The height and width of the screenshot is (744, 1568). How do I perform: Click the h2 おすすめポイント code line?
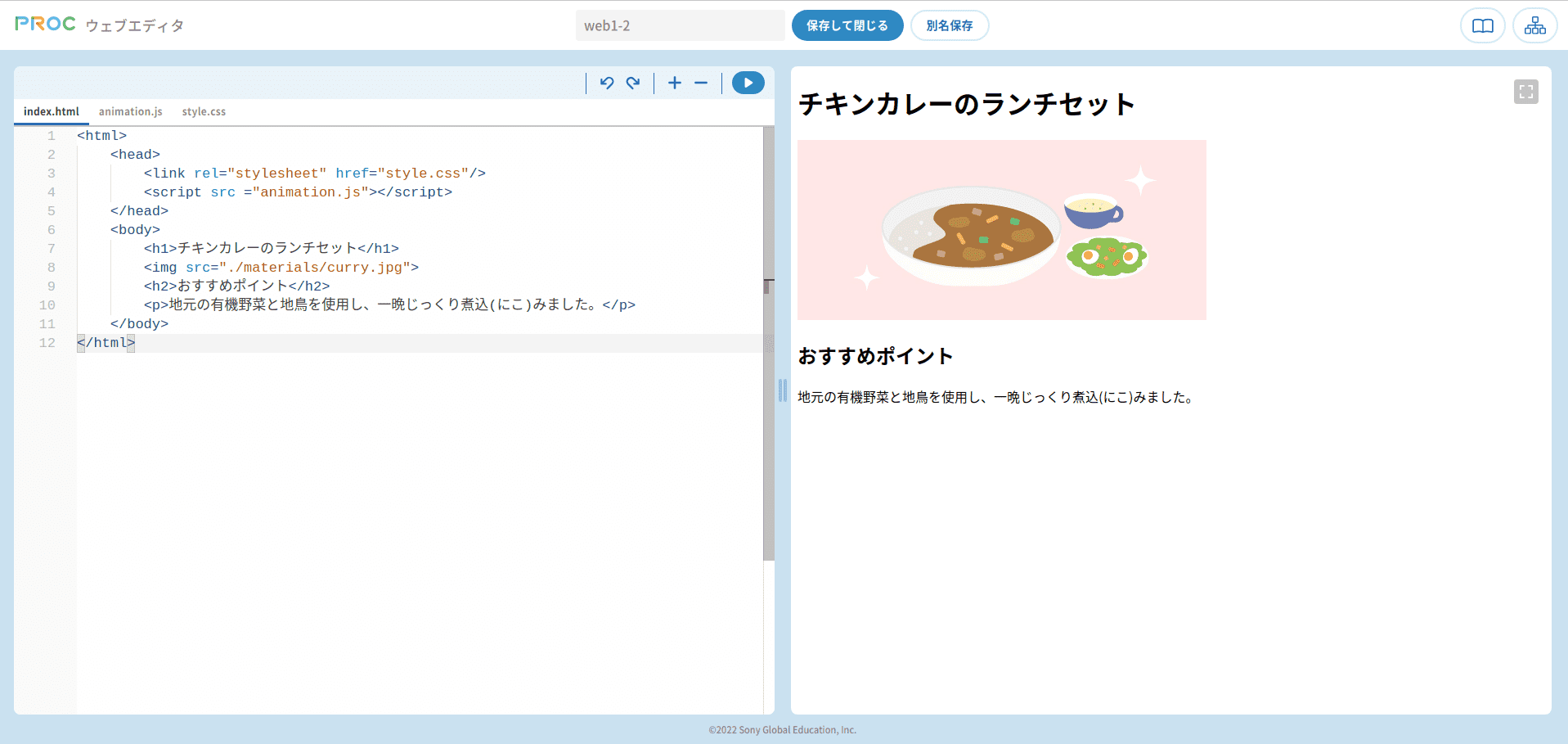pyautogui.click(x=237, y=286)
